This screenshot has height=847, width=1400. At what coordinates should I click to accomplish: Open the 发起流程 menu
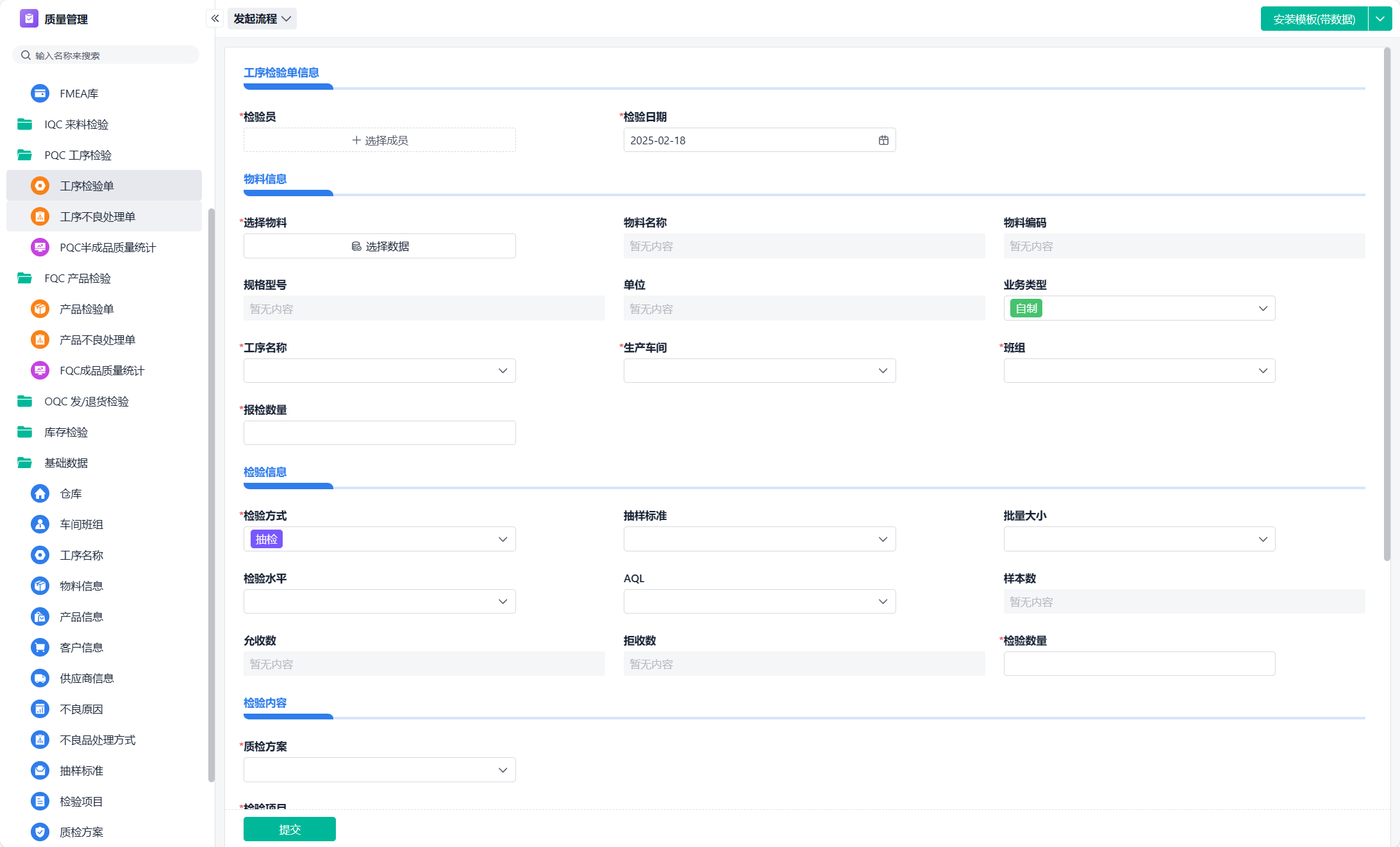coord(262,19)
